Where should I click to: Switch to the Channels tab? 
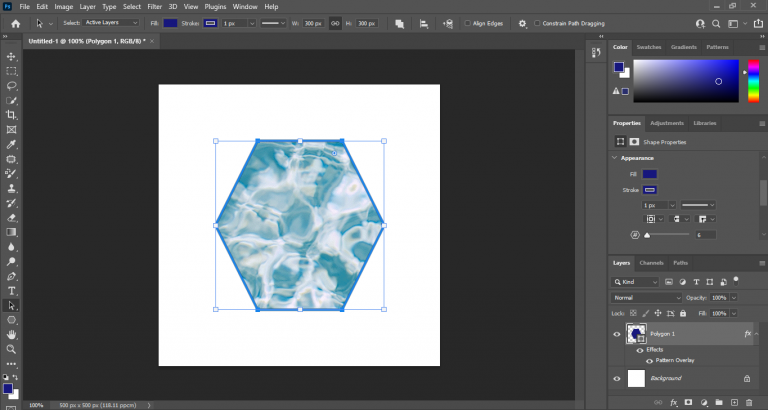651,263
